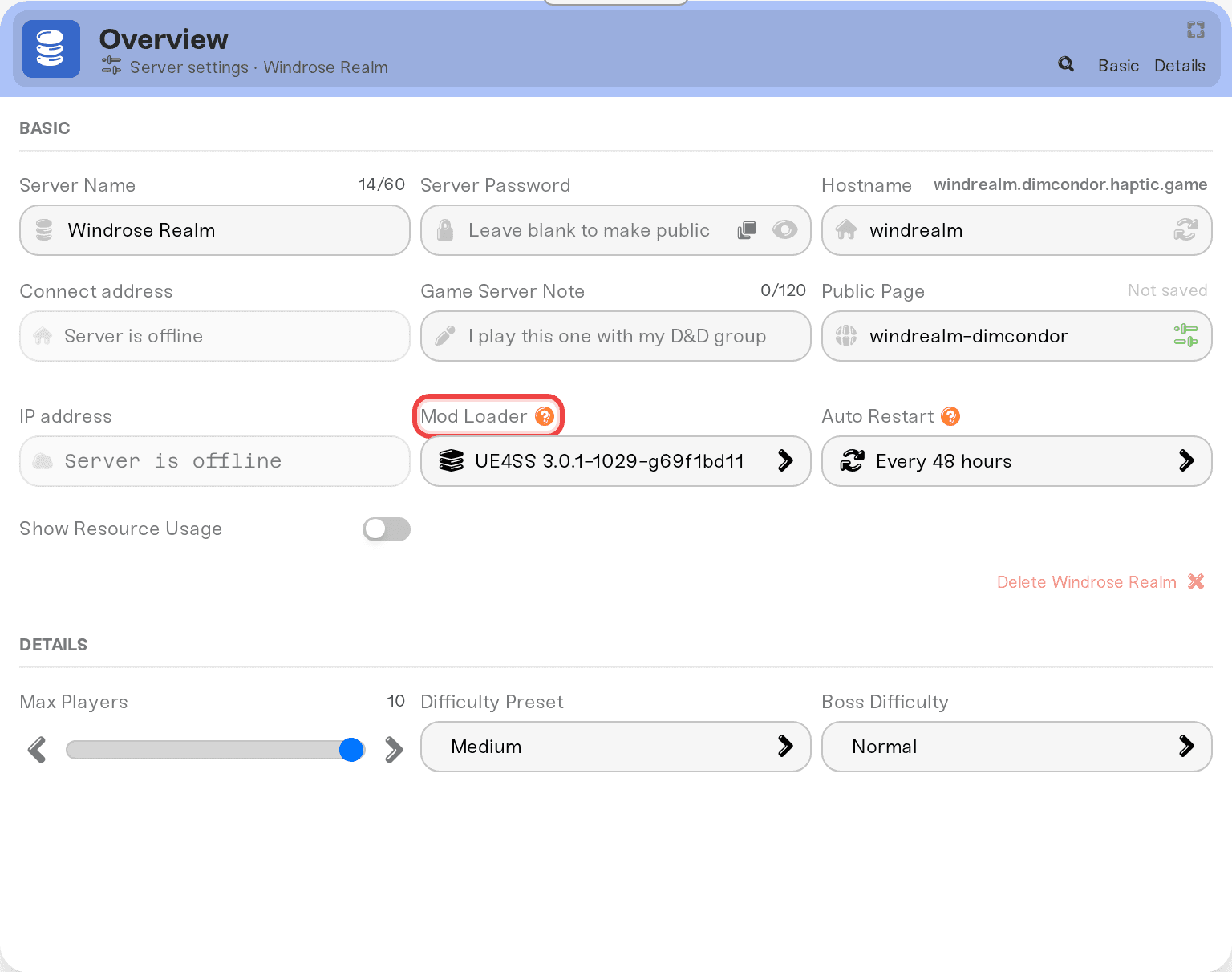Image resolution: width=1232 pixels, height=972 pixels.
Task: Click the Auto Restart help question icon
Action: (x=950, y=416)
